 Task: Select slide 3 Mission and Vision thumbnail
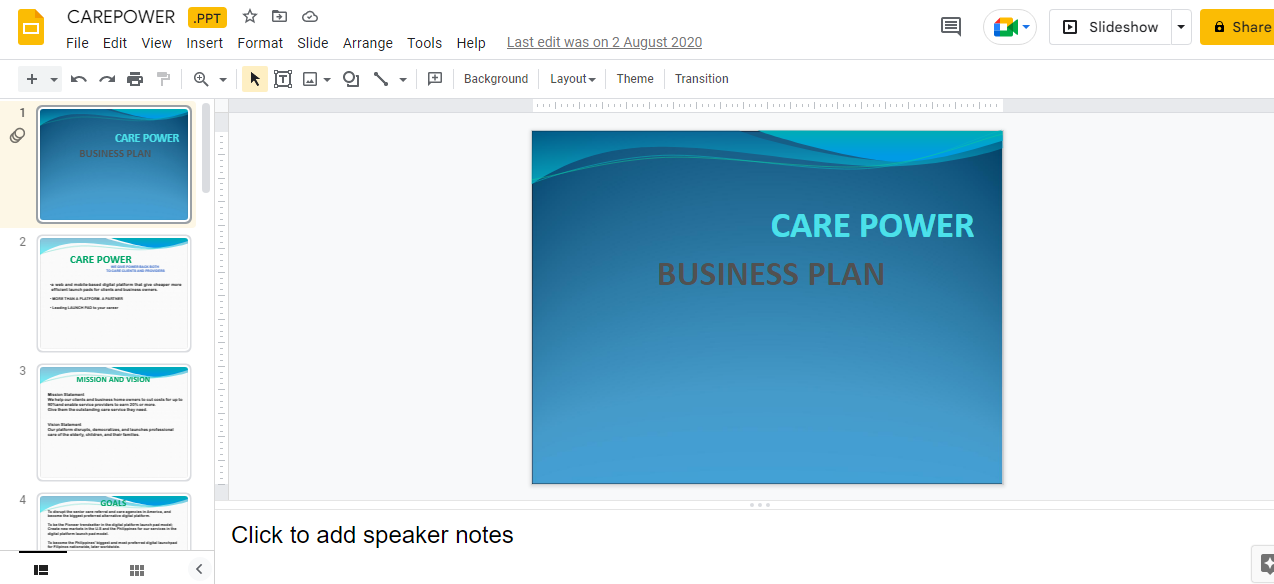coord(114,422)
